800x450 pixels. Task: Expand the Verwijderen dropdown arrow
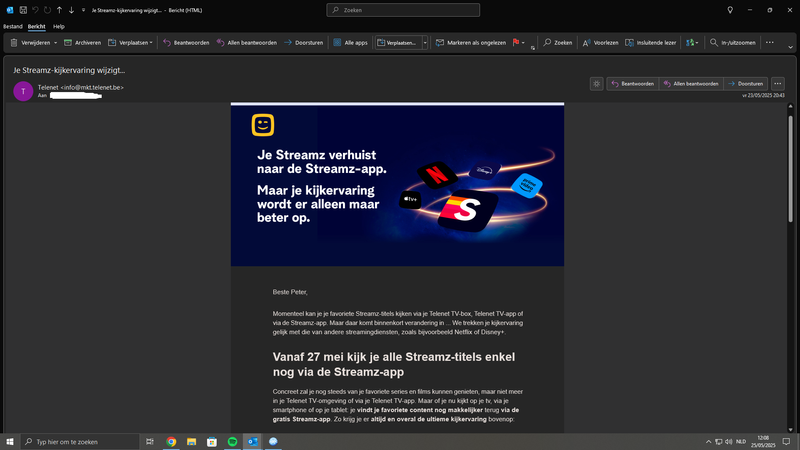pyautogui.click(x=55, y=43)
